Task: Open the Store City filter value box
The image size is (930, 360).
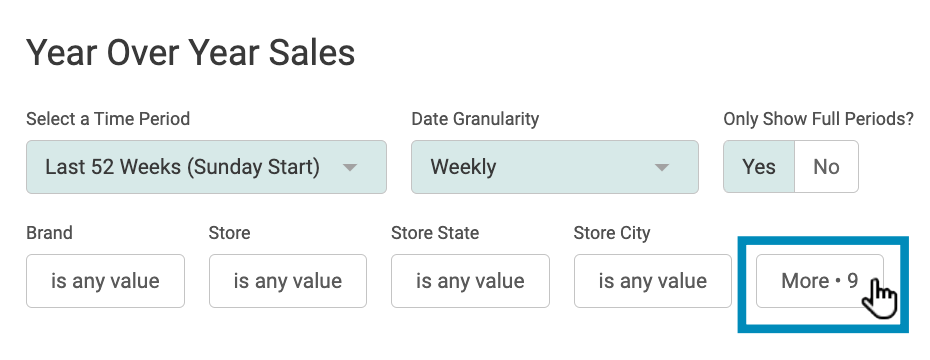Action: [652, 281]
